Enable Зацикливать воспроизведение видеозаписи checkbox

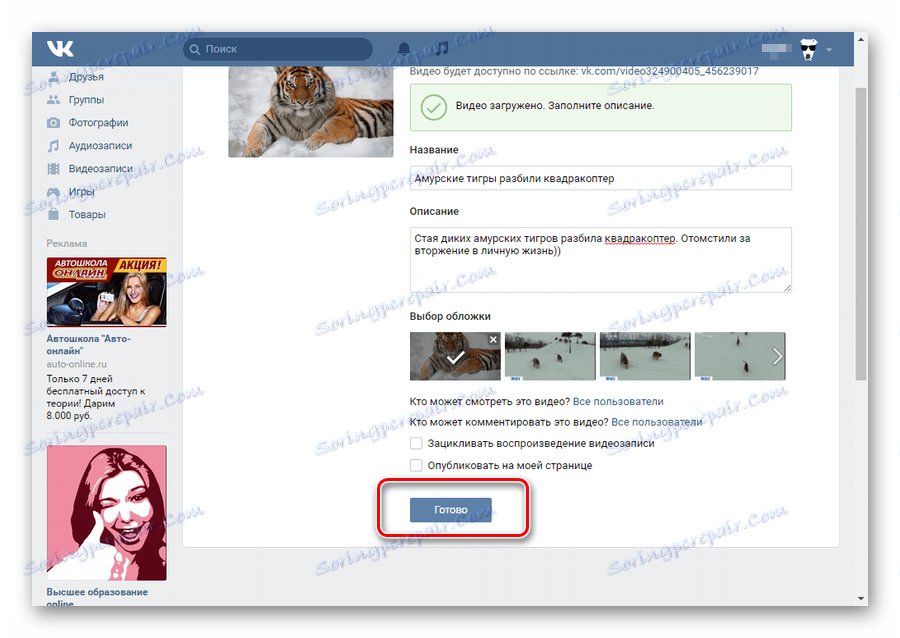416,444
